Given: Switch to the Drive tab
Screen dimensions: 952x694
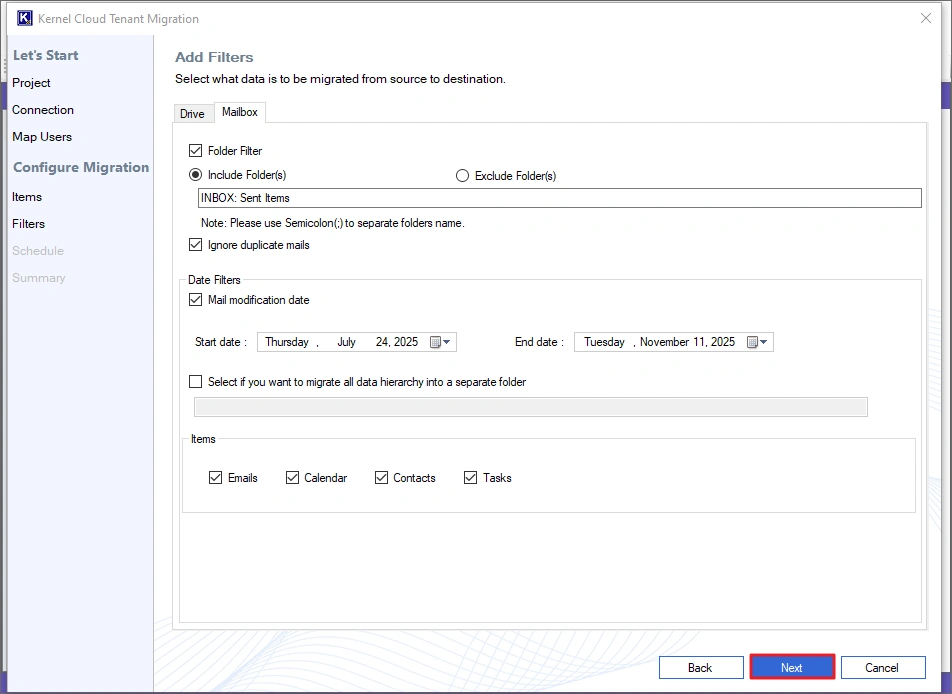Looking at the screenshot, I should point(192,114).
